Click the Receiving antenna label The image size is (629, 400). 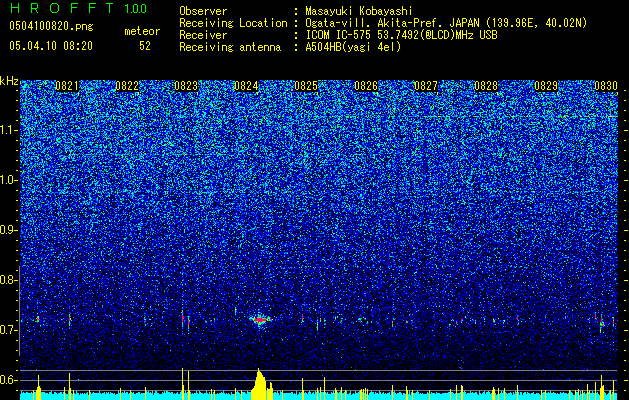(230, 47)
